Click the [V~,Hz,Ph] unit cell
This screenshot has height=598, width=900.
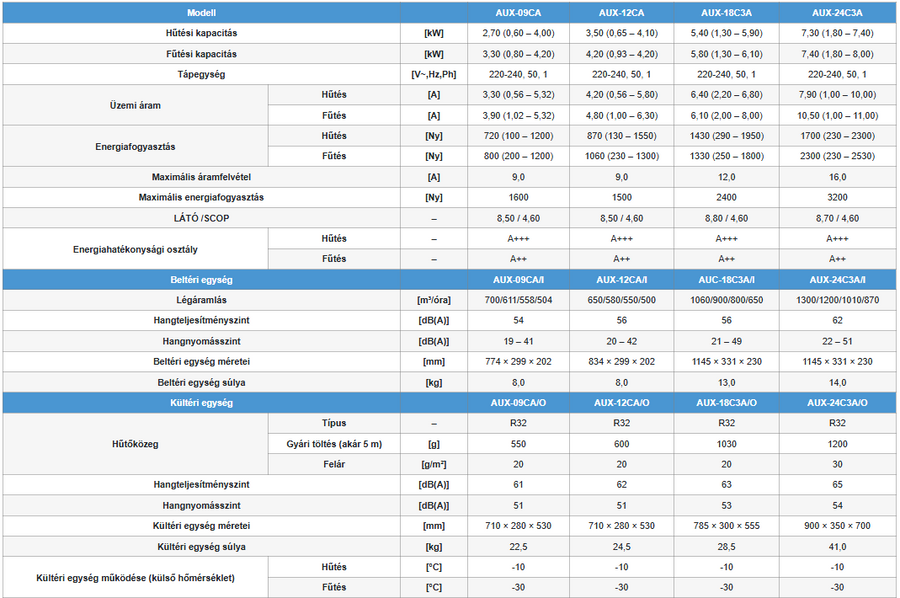point(434,74)
